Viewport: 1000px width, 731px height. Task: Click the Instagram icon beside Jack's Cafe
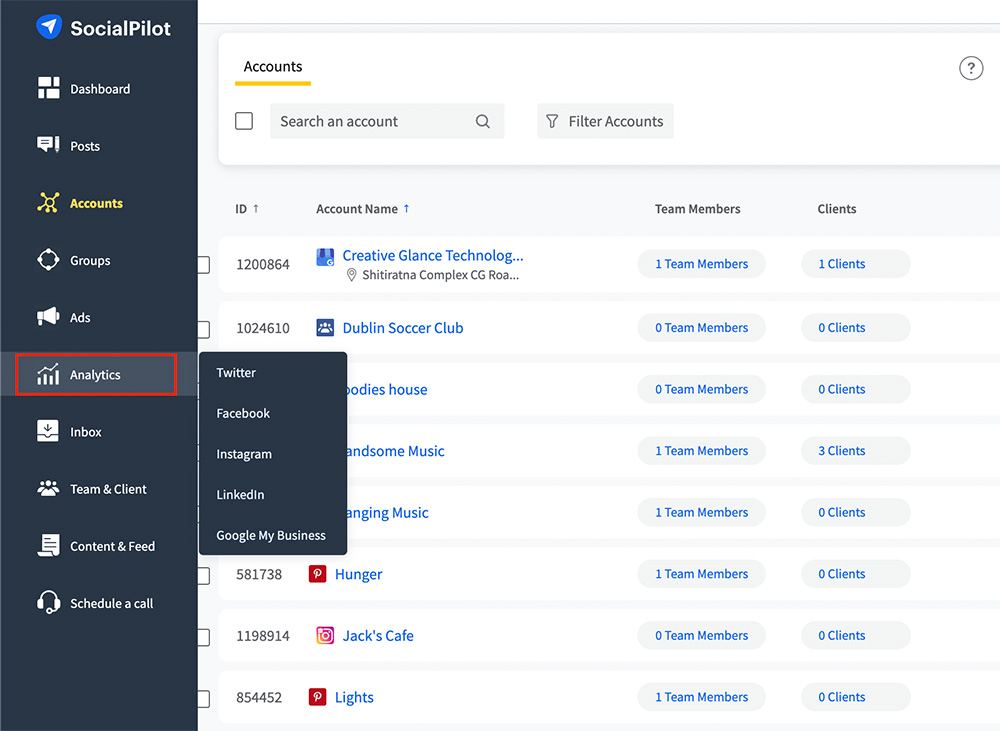325,635
